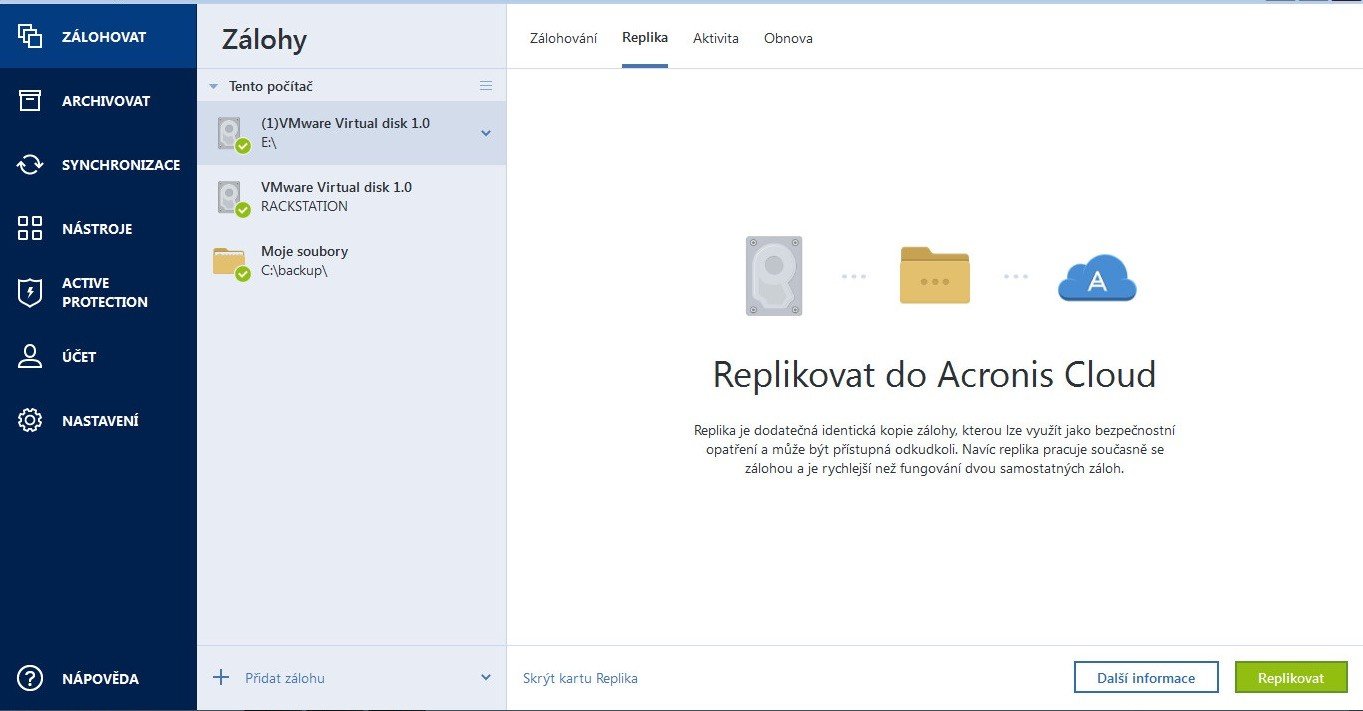Switch to the Aktivita tab

(x=716, y=38)
